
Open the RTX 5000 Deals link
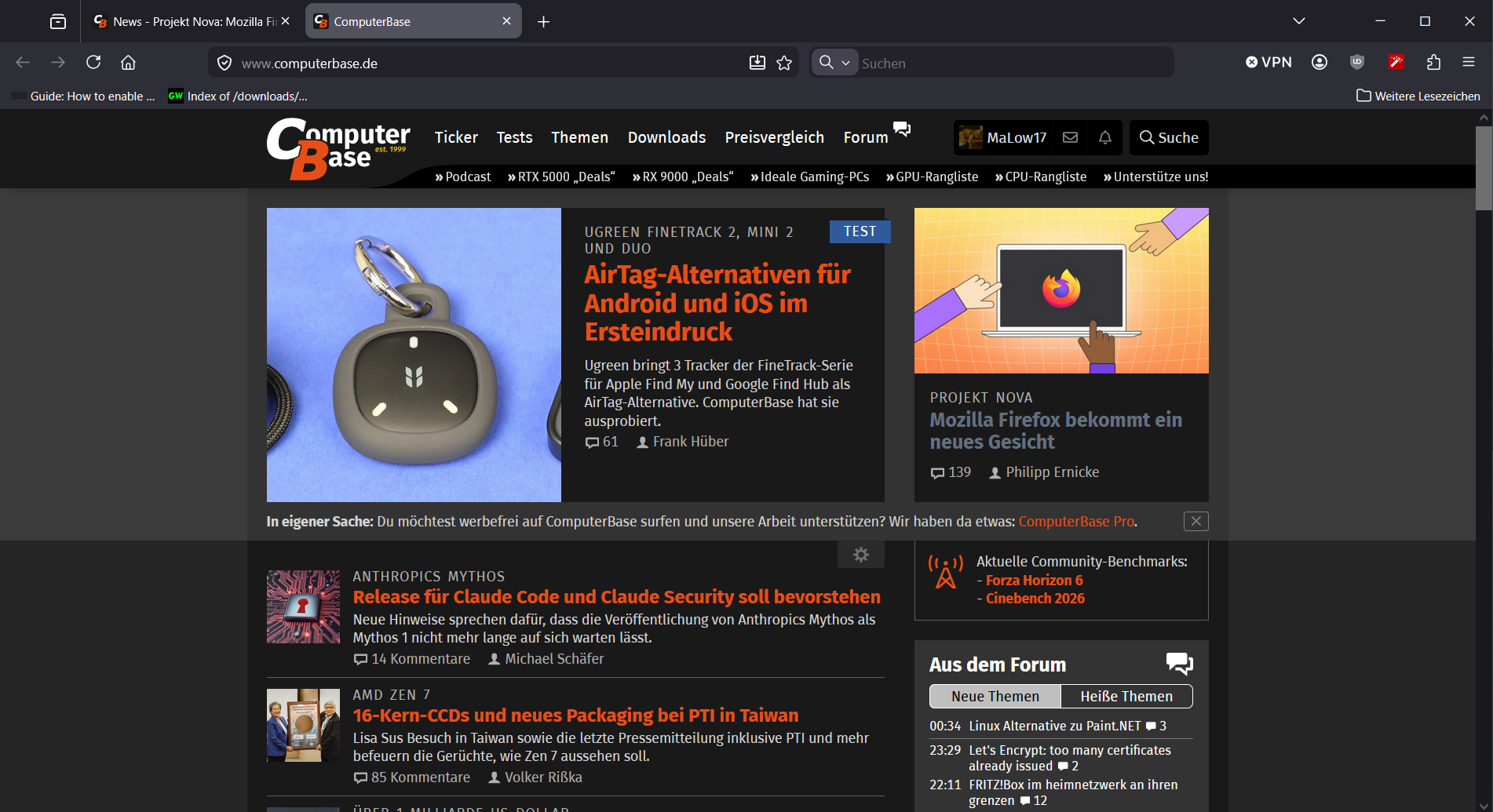coord(561,177)
